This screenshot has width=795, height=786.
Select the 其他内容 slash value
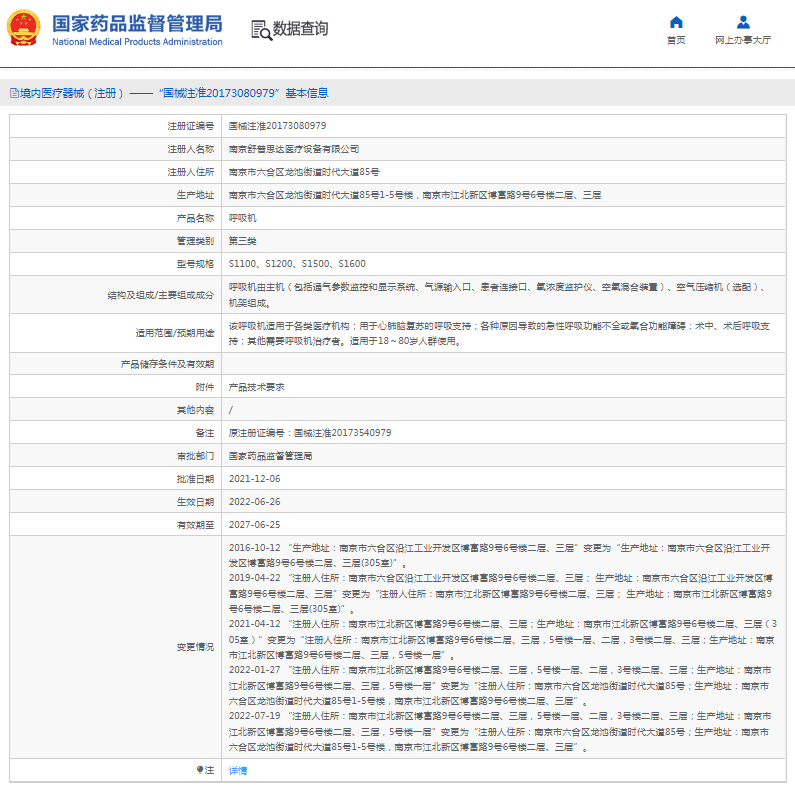tap(231, 410)
